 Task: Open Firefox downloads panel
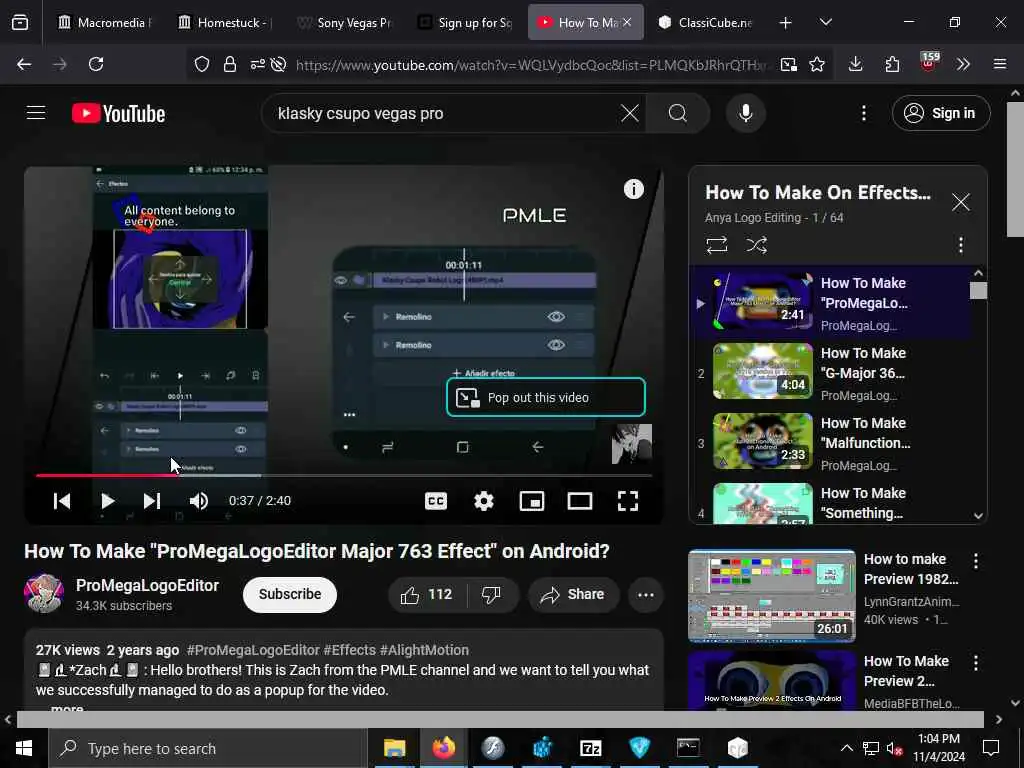tap(855, 64)
